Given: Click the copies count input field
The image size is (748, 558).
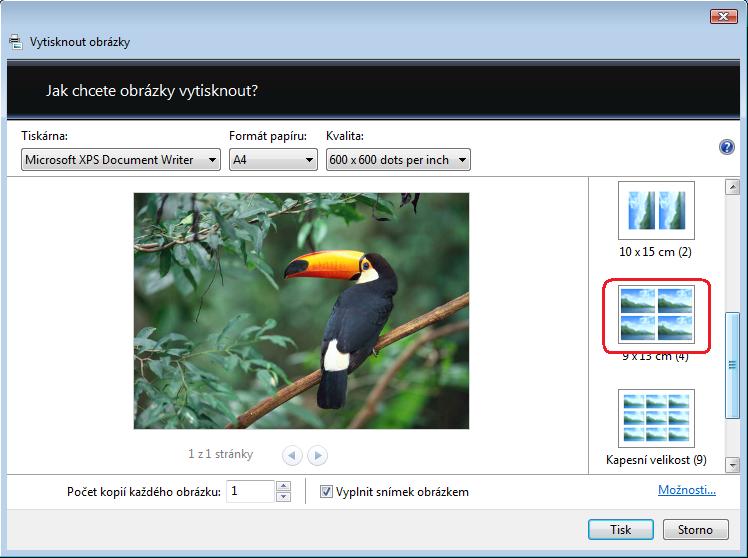Looking at the screenshot, I should [250, 491].
